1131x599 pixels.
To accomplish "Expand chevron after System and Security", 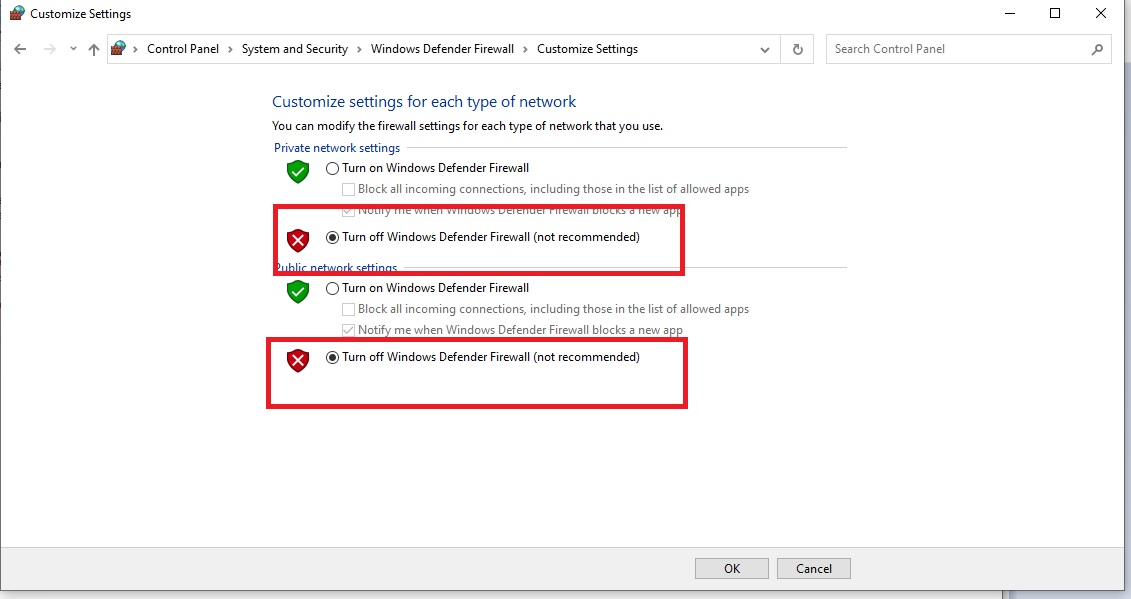I will point(359,49).
